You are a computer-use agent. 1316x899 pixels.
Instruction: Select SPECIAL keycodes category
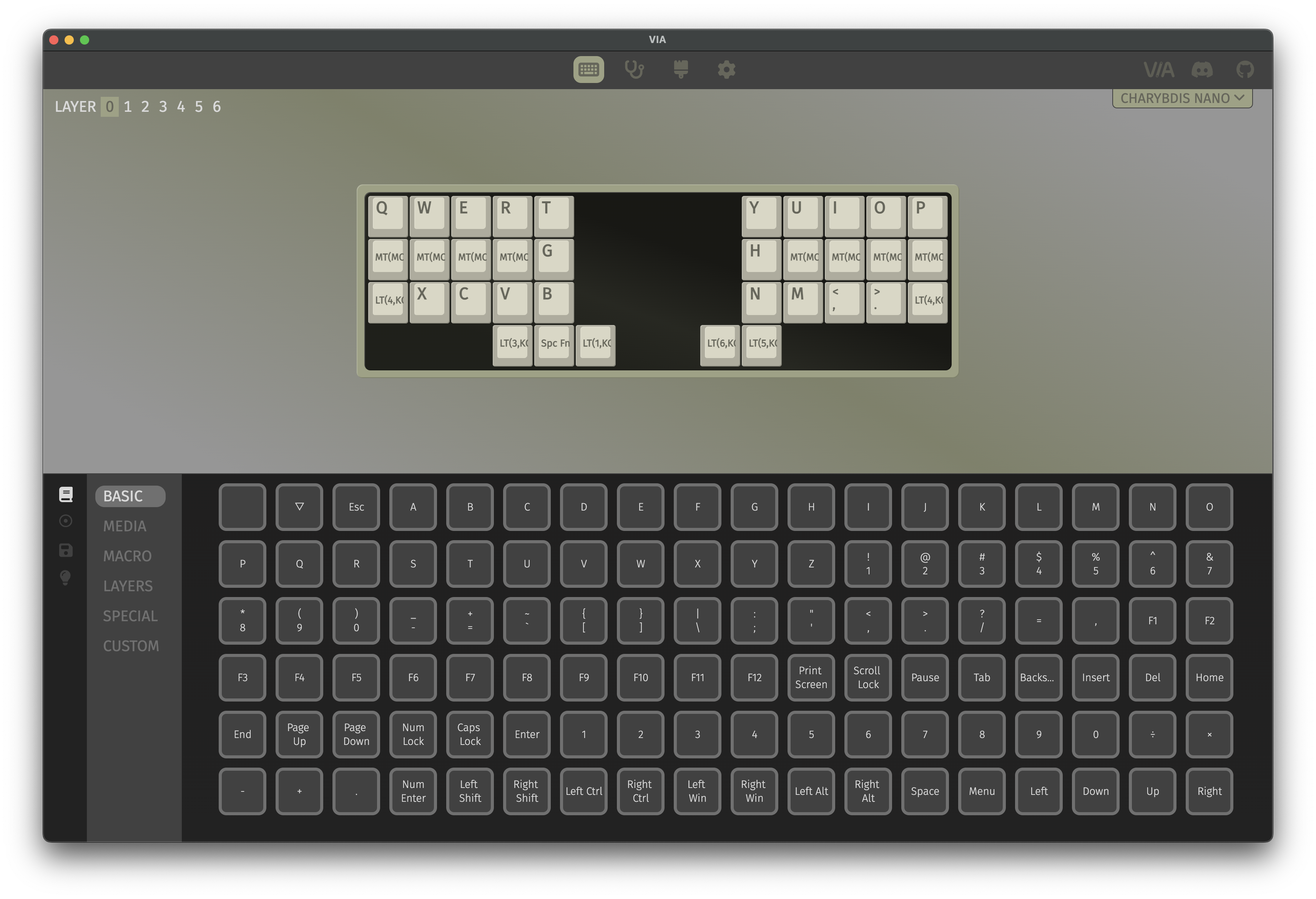click(129, 615)
